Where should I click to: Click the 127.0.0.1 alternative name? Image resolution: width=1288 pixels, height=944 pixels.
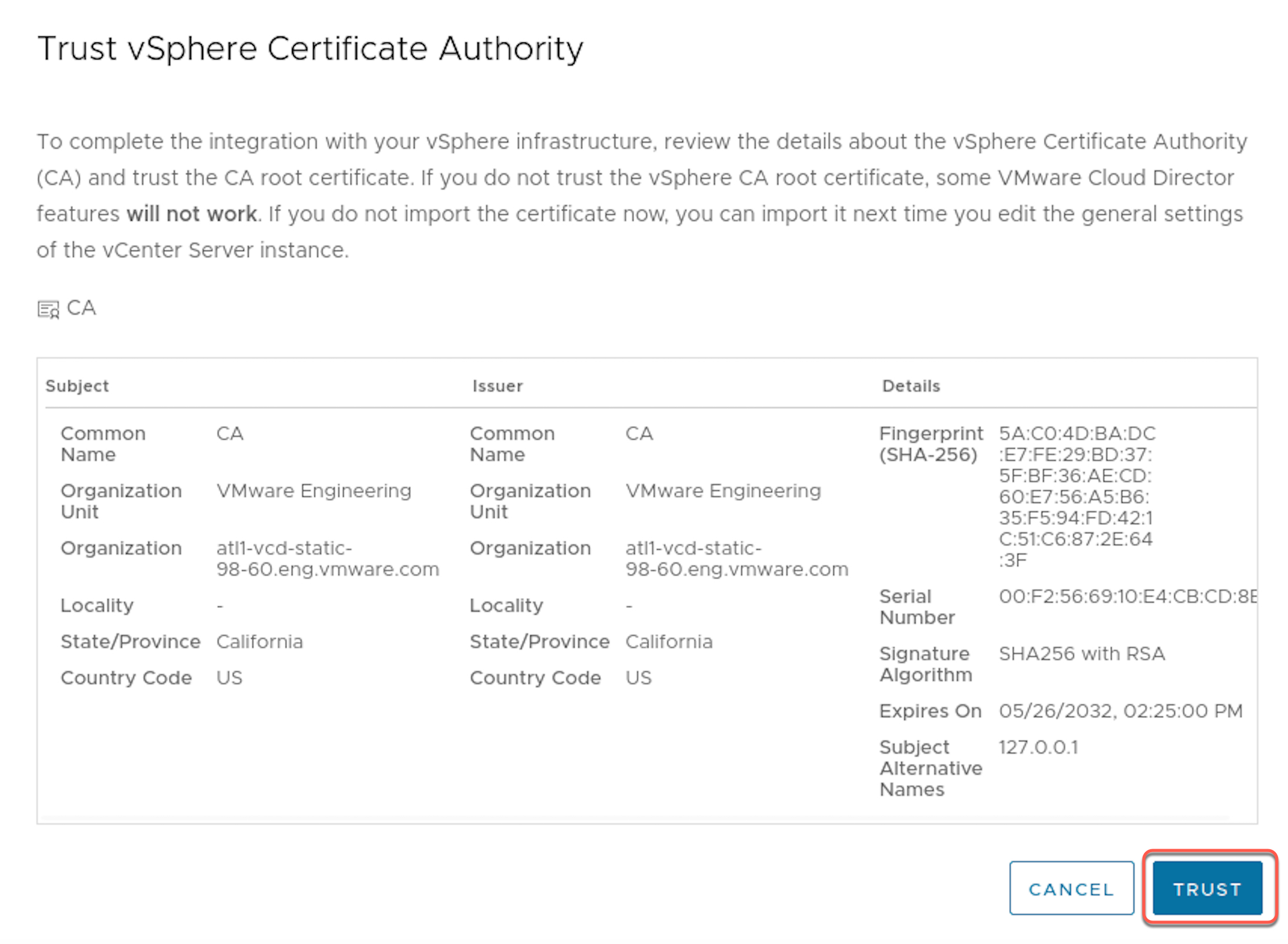(x=1038, y=747)
